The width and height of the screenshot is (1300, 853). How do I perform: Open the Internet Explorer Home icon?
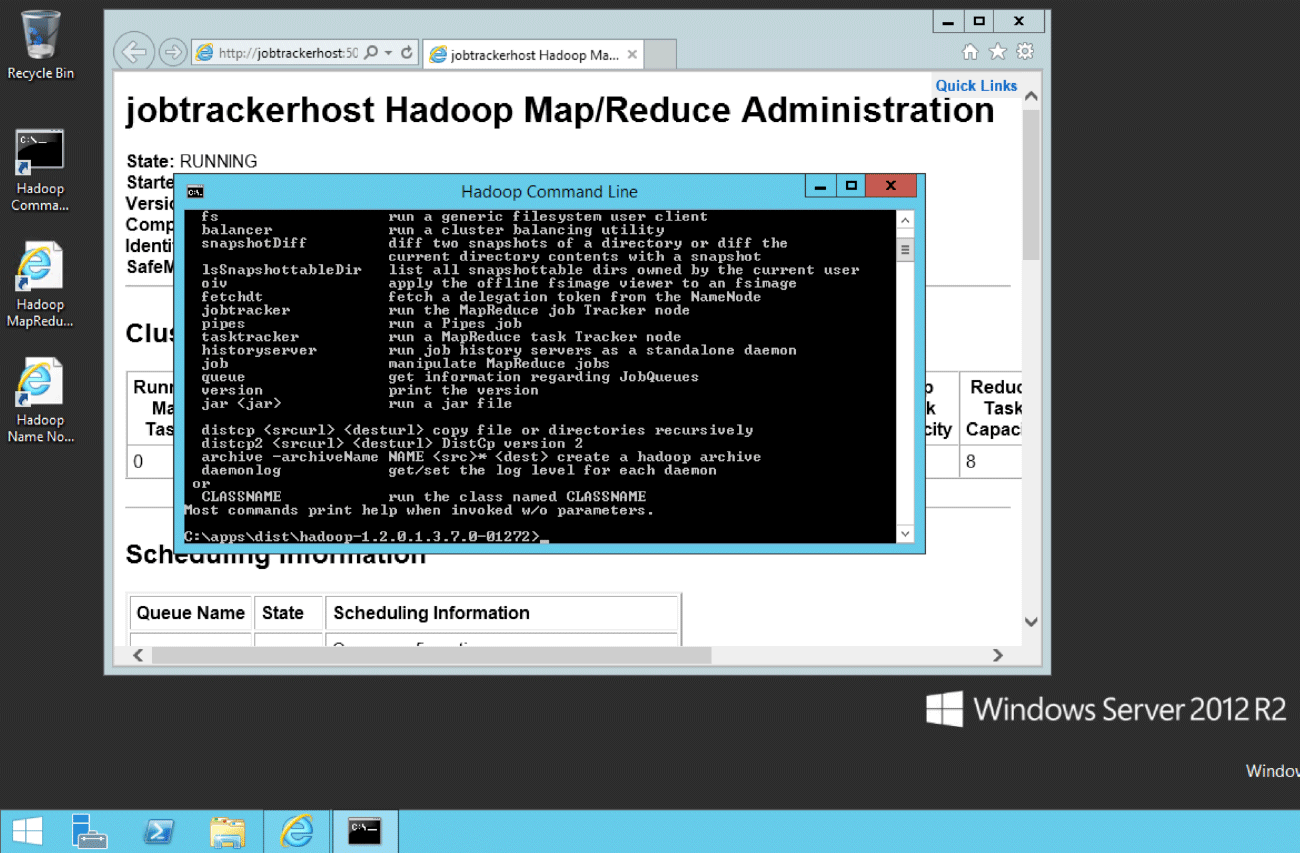[x=970, y=51]
